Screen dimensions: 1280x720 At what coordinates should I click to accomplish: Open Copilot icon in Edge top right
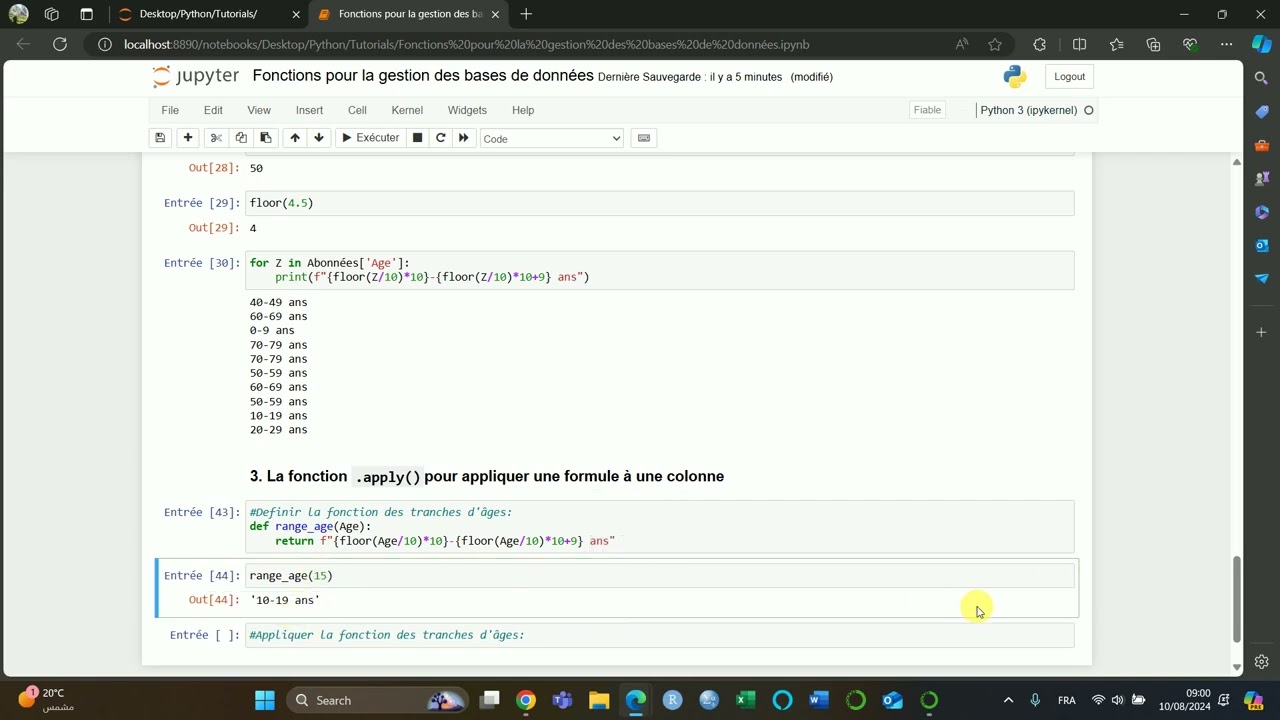[x=1262, y=44]
